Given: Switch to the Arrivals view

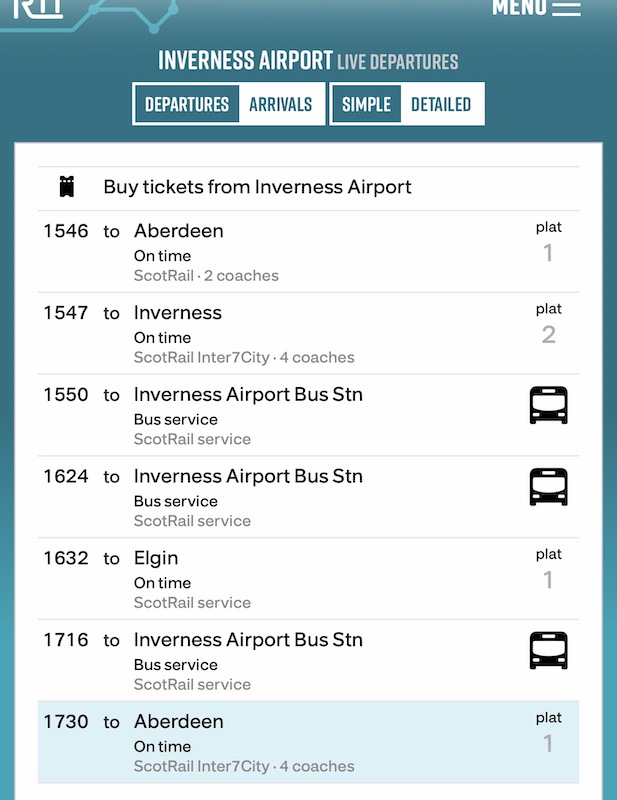Looking at the screenshot, I should [x=281, y=104].
